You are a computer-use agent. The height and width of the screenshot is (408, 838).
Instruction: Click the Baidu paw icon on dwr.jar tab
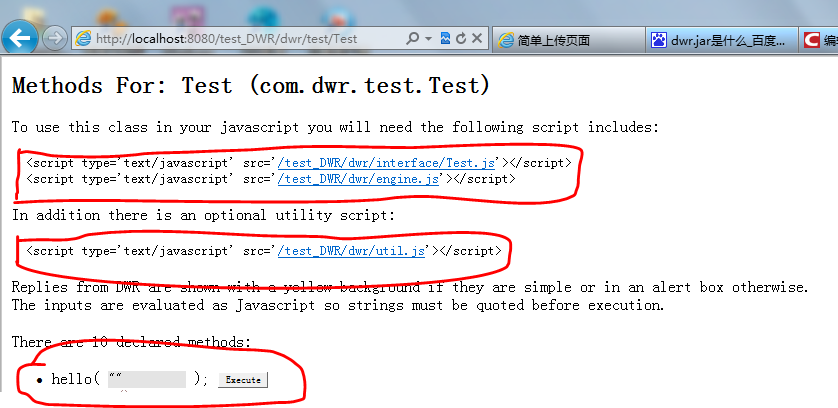click(658, 40)
